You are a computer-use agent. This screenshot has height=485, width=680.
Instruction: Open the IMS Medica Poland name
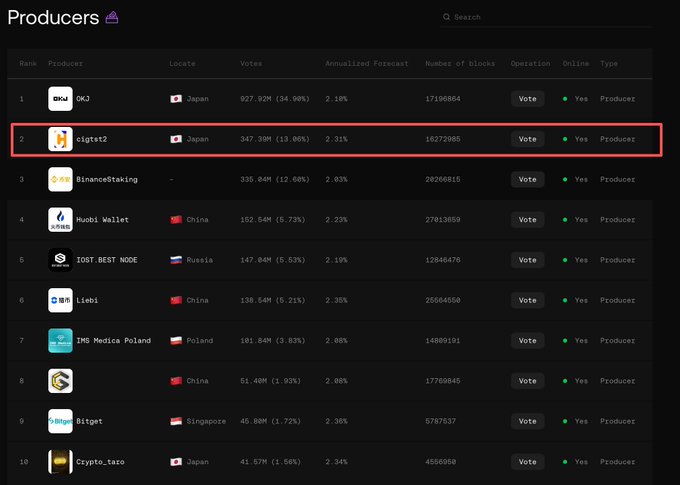click(x=114, y=341)
